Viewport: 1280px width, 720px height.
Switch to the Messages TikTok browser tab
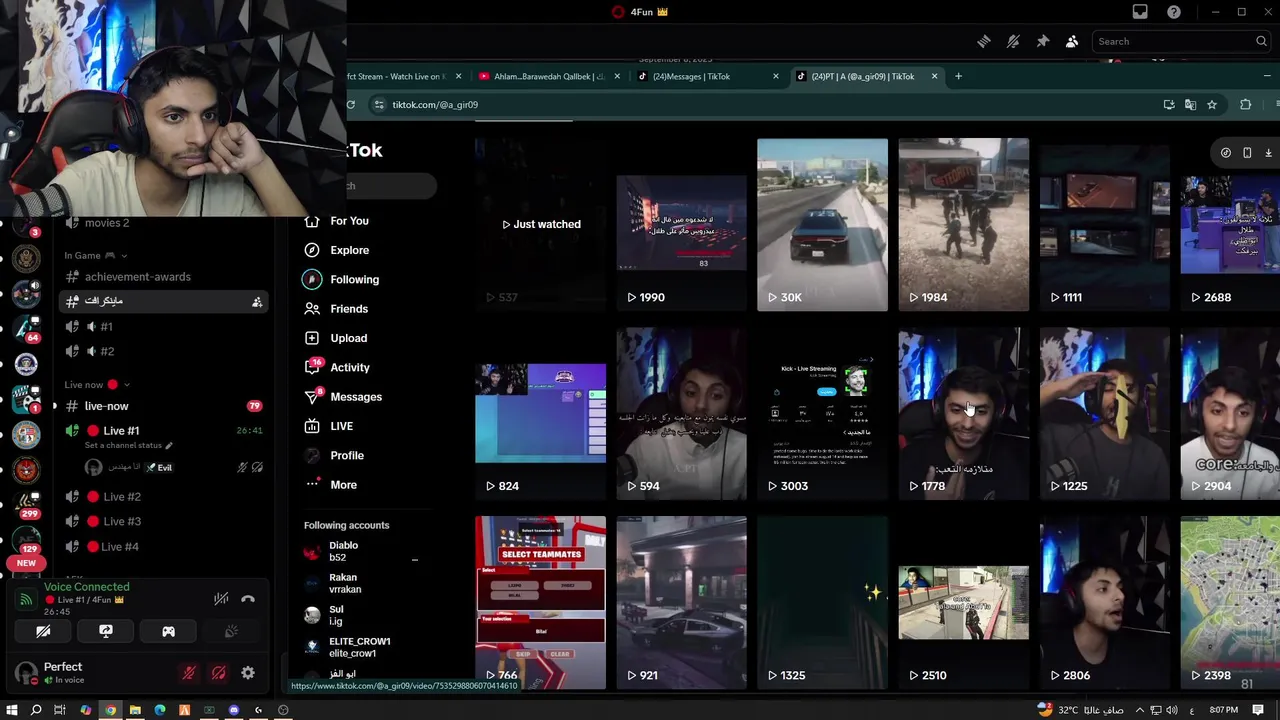(x=700, y=76)
